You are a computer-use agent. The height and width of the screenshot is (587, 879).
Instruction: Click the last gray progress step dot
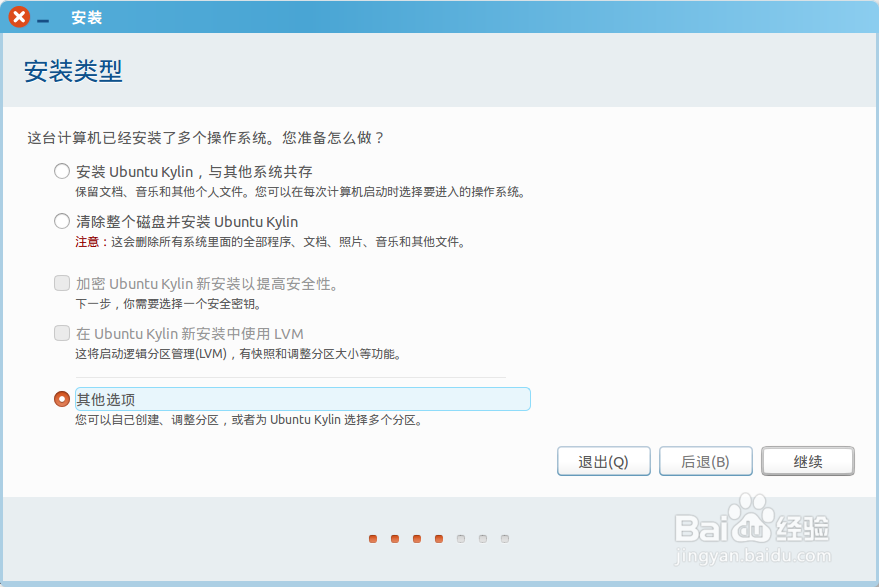point(503,538)
